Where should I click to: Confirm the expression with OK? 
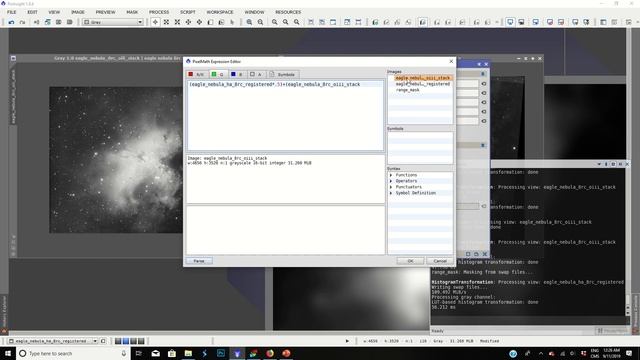(410, 261)
